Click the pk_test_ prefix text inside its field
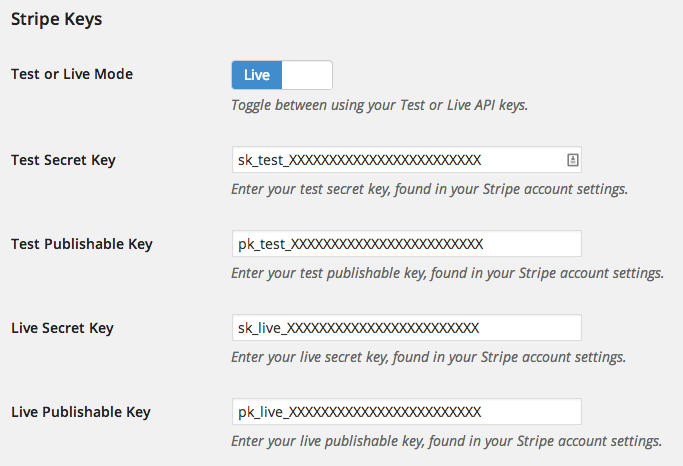Image resolution: width=683 pixels, height=466 pixels. pos(264,244)
